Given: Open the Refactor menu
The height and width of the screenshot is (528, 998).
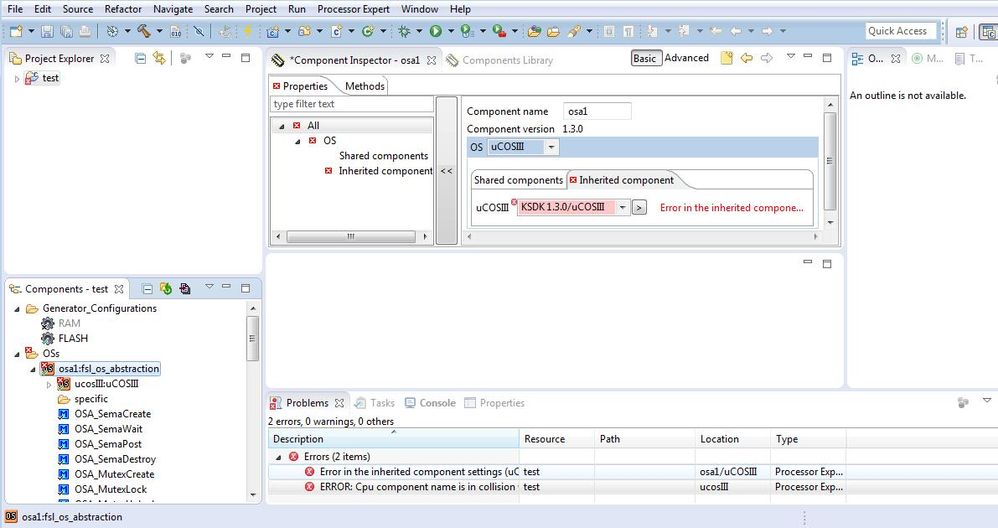Looking at the screenshot, I should [x=123, y=9].
